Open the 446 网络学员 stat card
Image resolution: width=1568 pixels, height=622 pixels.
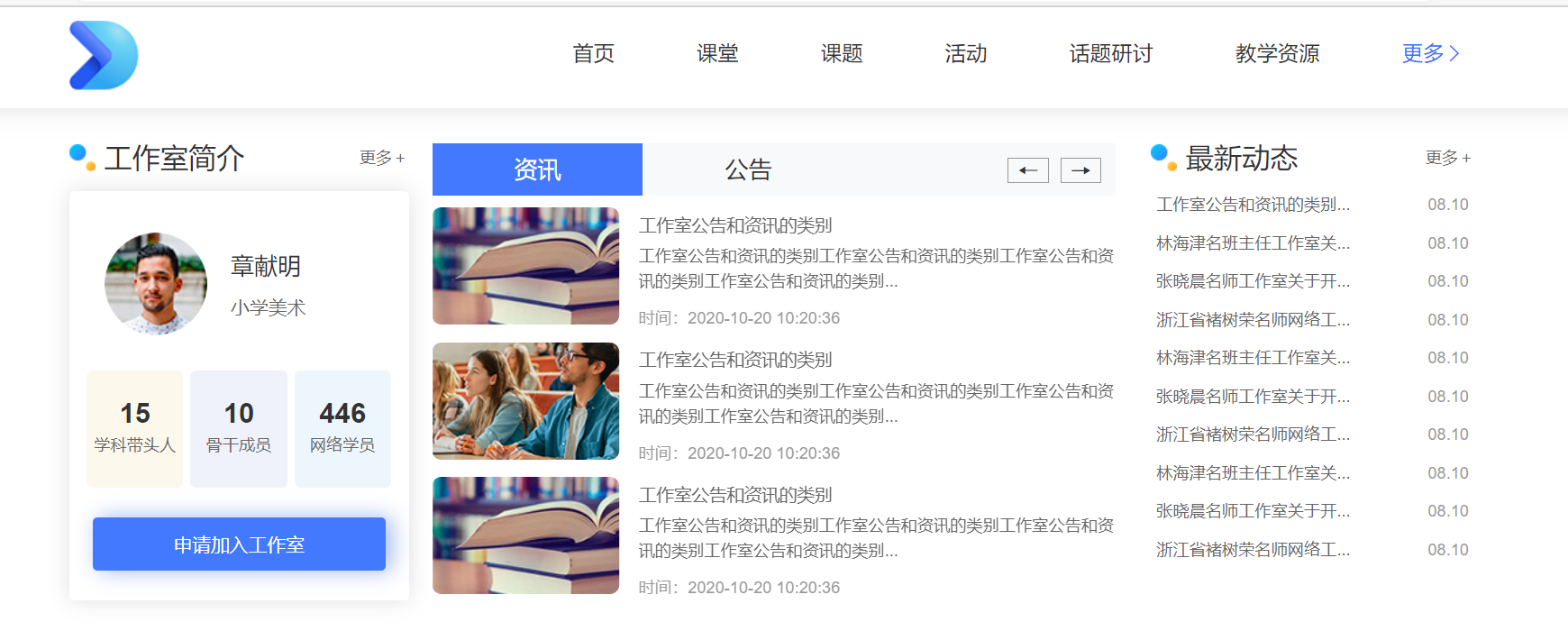(x=342, y=428)
